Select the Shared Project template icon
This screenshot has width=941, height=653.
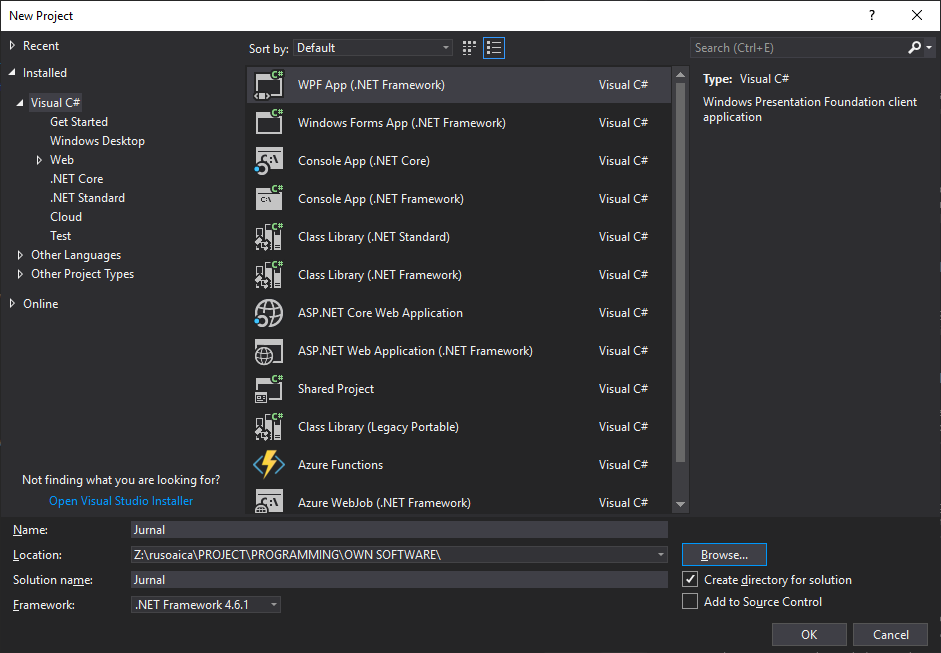(x=269, y=389)
